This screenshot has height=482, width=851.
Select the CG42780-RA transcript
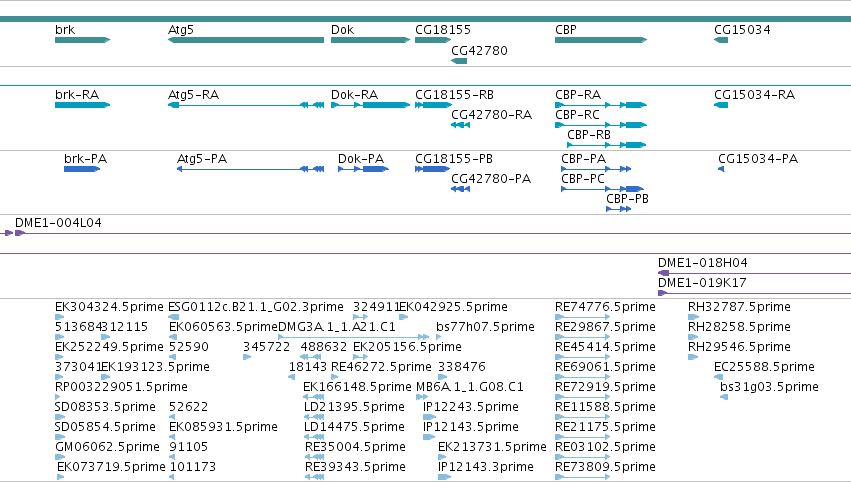pos(460,125)
